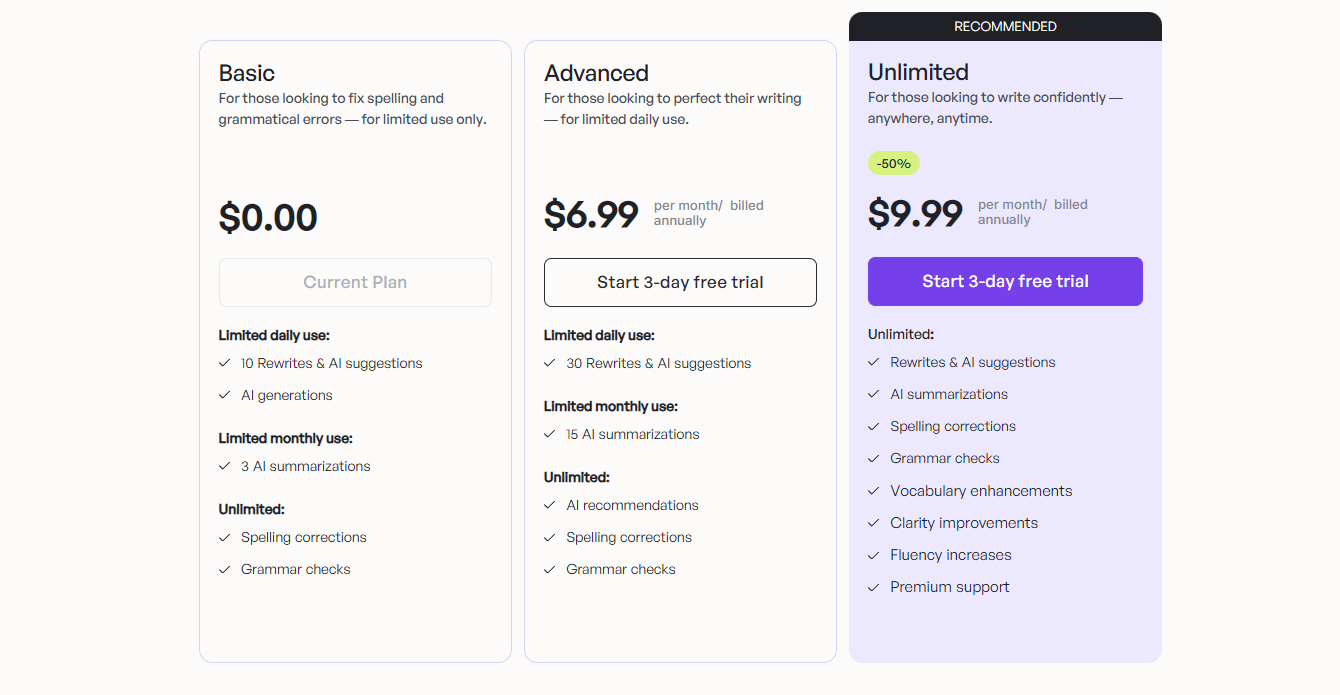Click the $9.99 Unlimited price
1340x695 pixels.
[x=915, y=213]
